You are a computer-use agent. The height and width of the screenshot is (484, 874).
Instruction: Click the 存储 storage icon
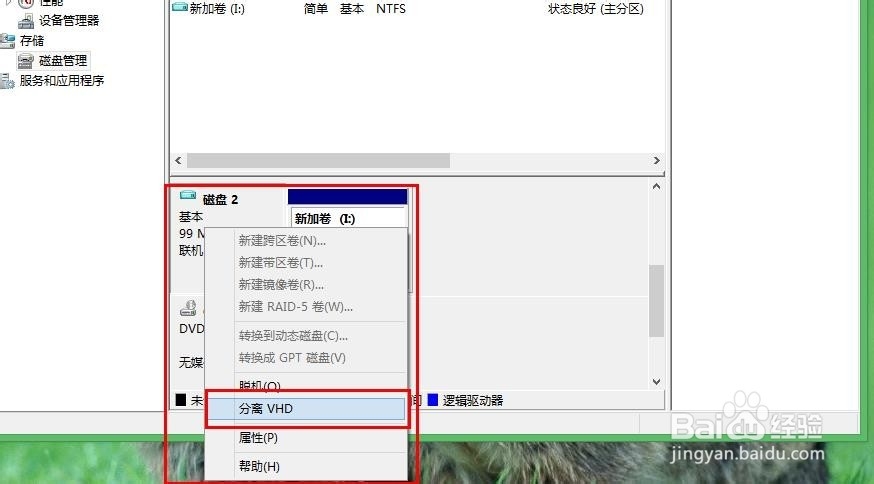7,41
